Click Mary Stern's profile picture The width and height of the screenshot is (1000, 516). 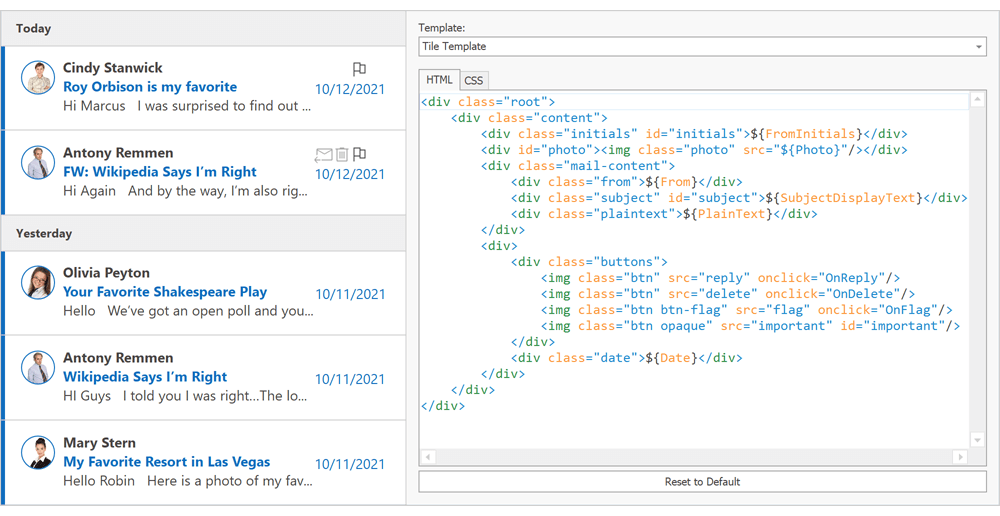(x=38, y=452)
